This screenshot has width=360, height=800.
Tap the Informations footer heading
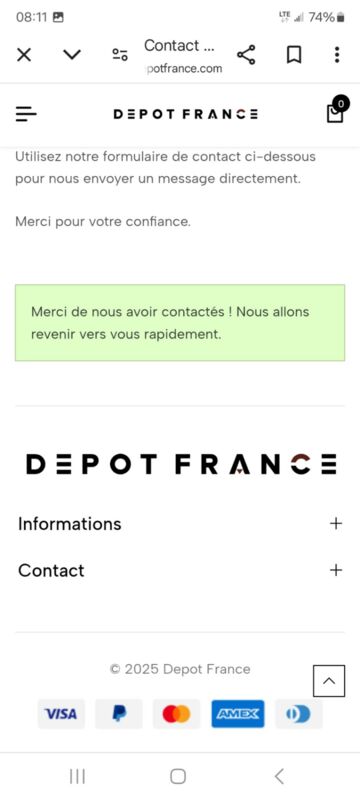70,524
